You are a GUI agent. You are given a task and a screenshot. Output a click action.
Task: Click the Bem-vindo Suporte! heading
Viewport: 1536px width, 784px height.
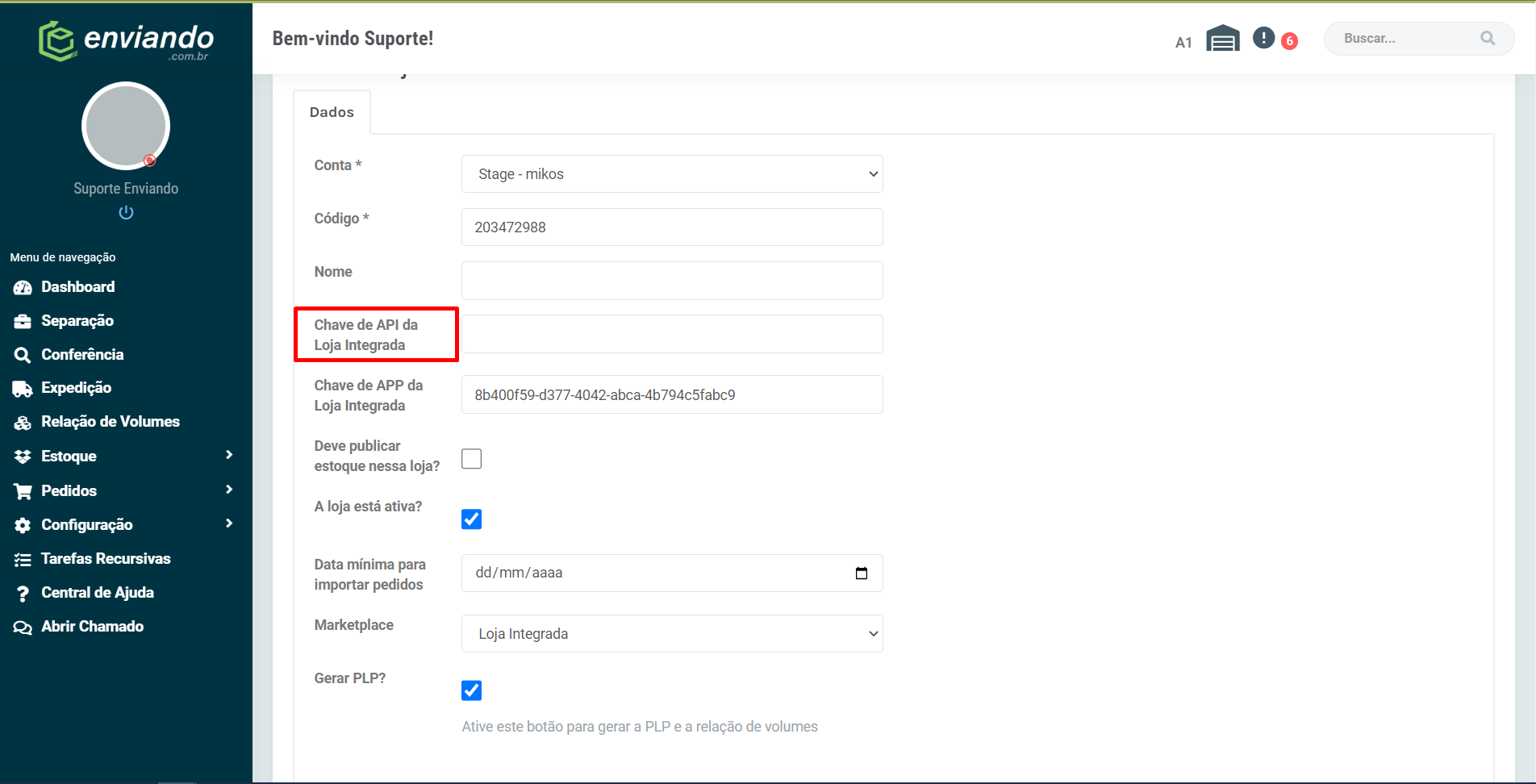353,39
